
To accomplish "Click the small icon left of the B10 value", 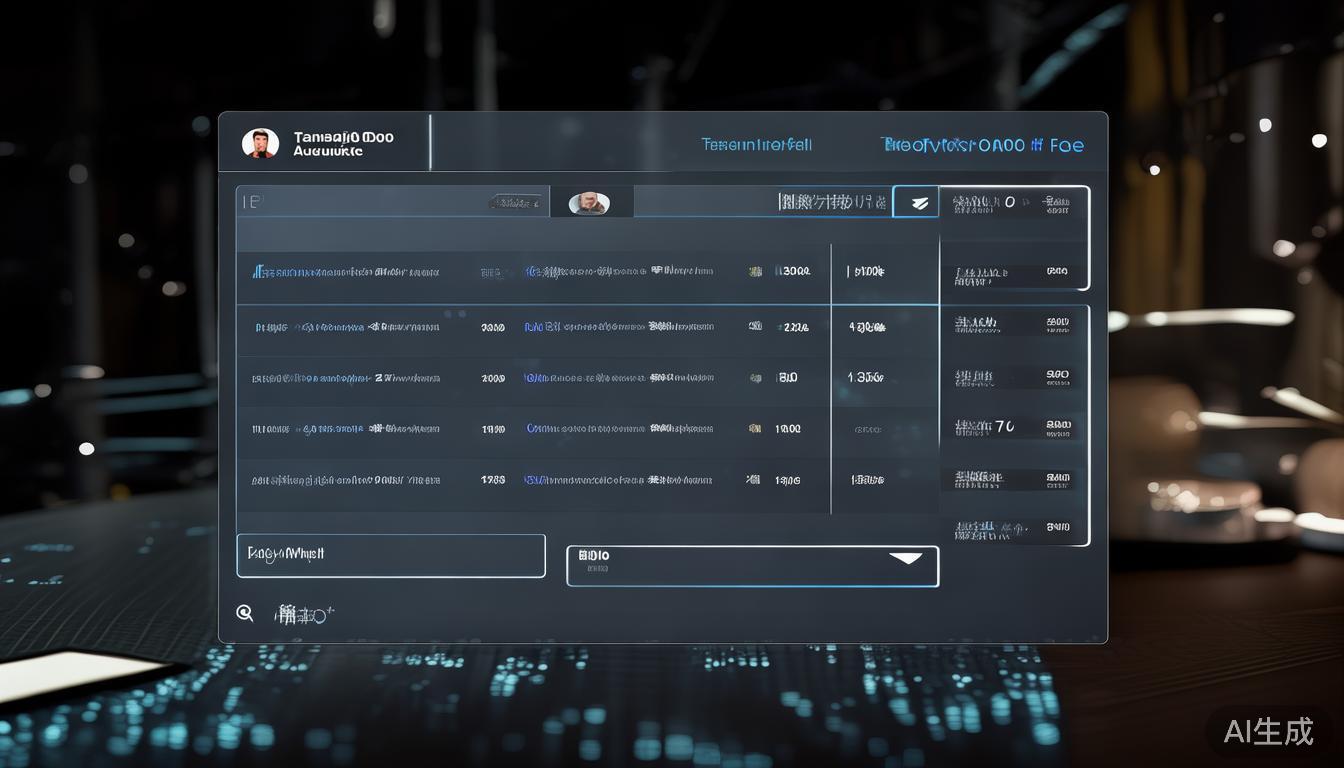I will click(755, 378).
